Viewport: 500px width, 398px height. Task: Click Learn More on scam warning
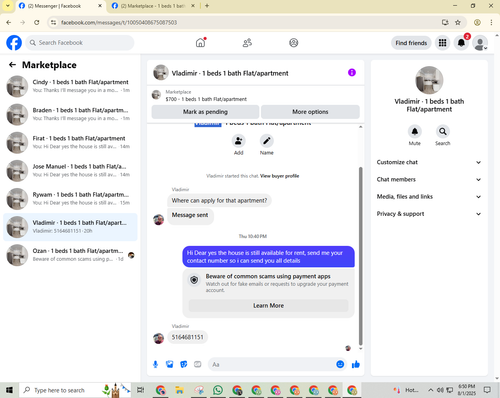[x=269, y=306]
